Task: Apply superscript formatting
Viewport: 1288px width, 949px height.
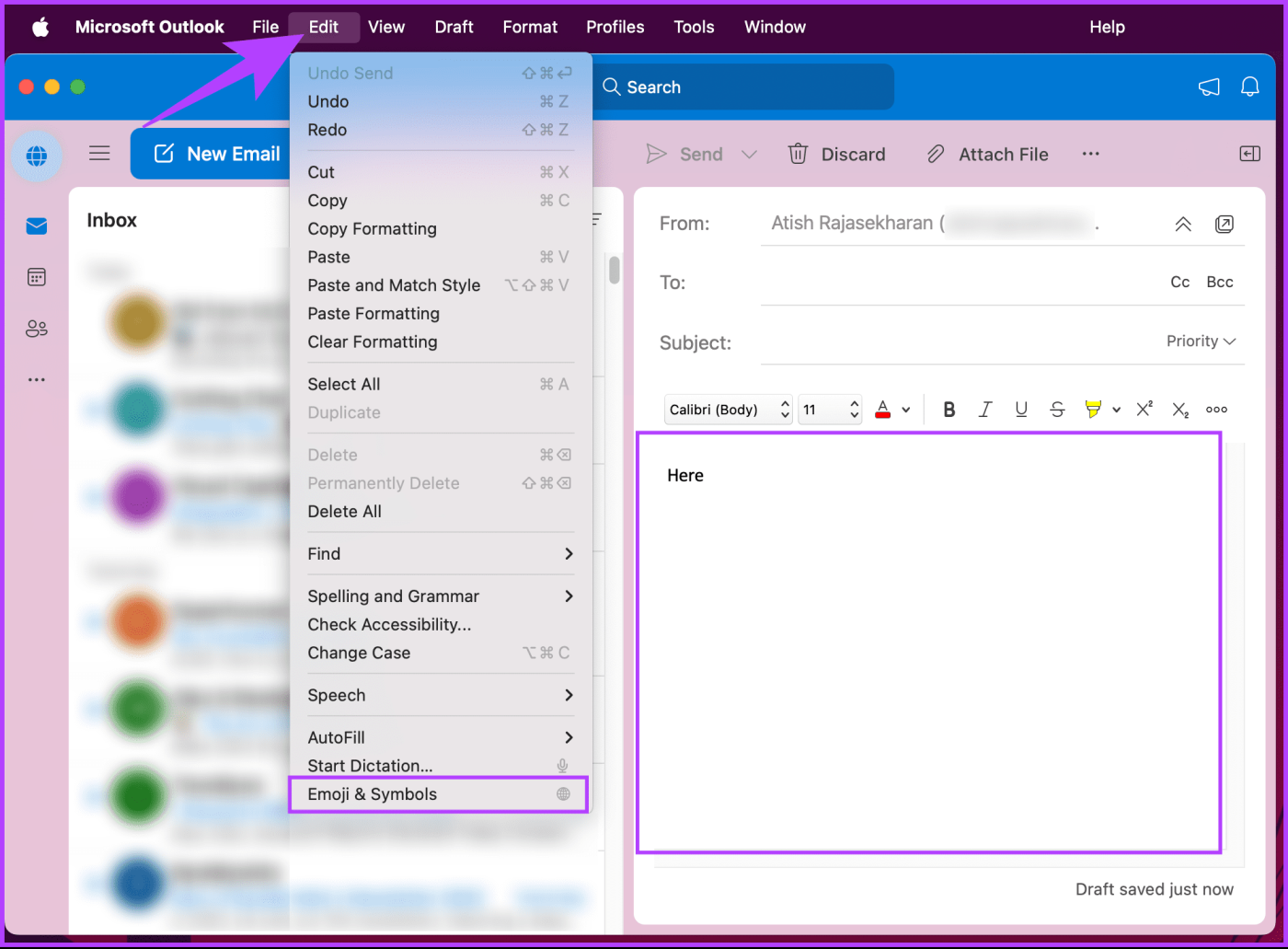Action: click(x=1144, y=410)
